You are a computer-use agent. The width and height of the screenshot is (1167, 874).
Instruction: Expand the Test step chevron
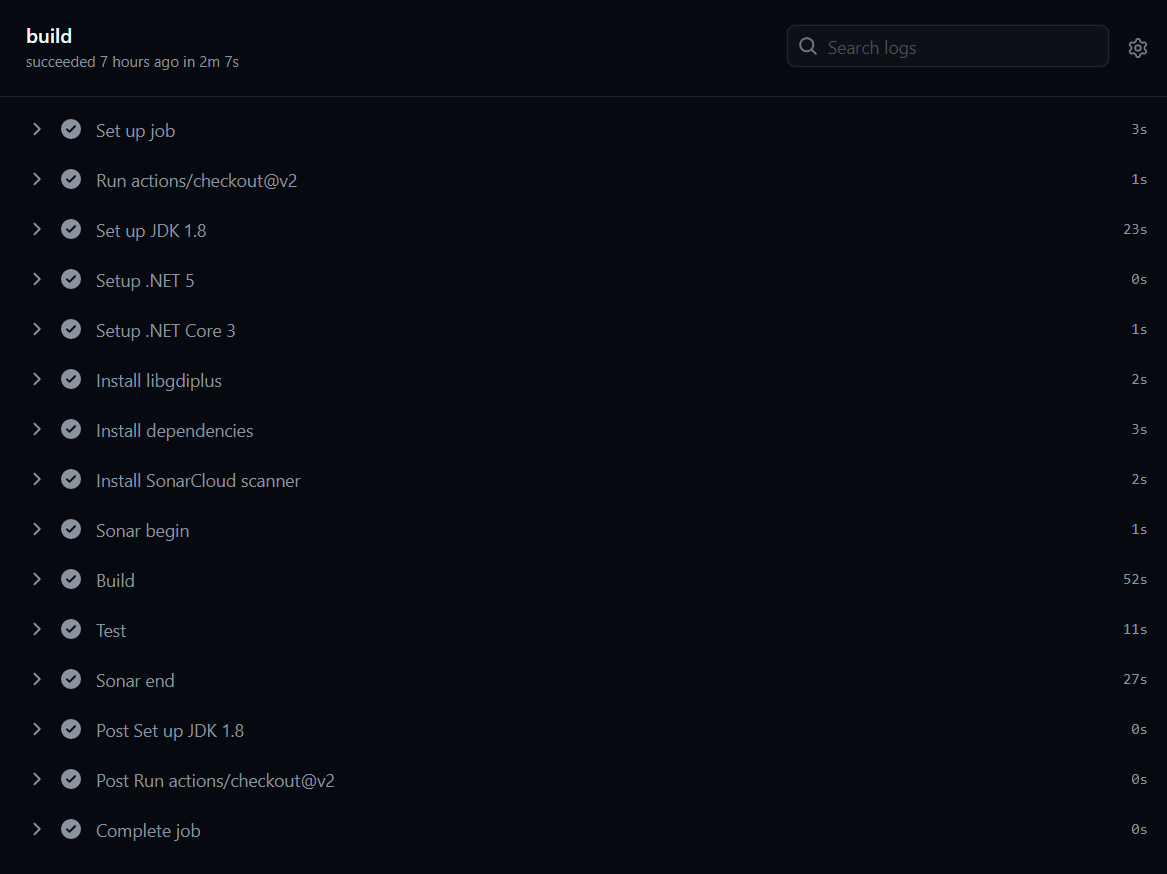36,629
